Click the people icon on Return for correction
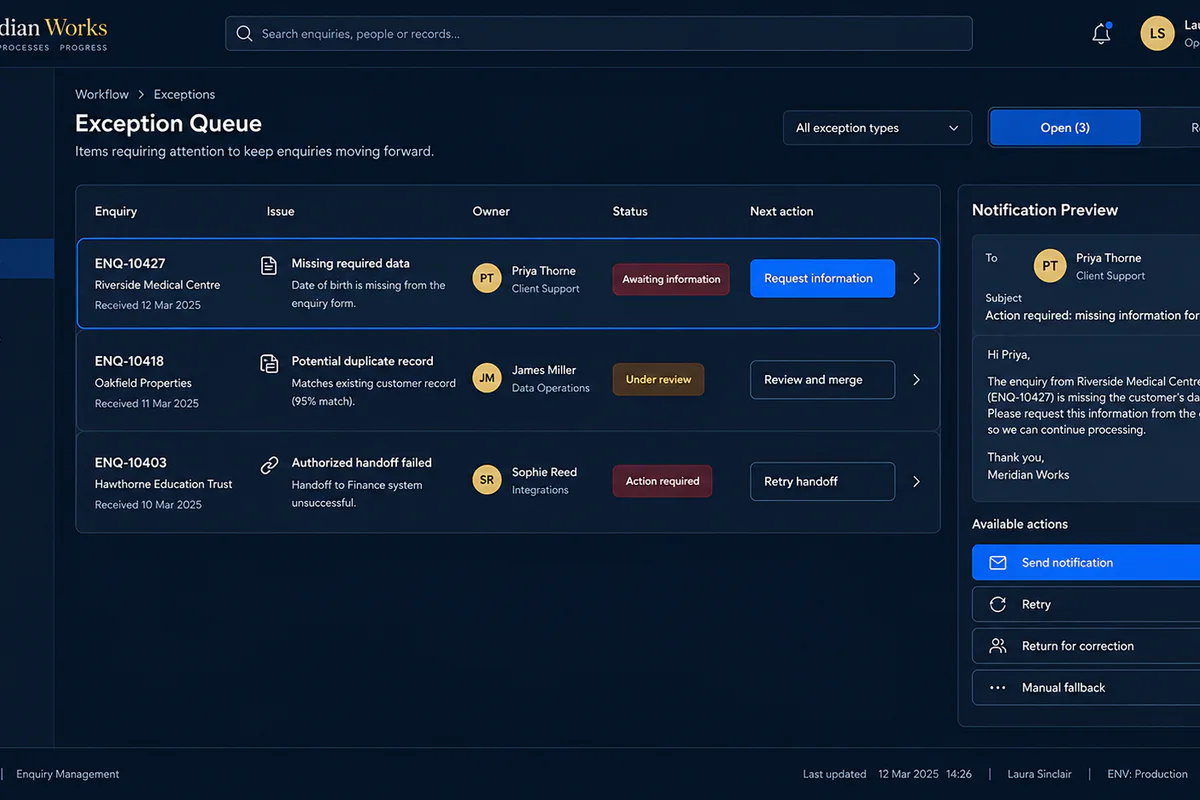 pos(998,646)
